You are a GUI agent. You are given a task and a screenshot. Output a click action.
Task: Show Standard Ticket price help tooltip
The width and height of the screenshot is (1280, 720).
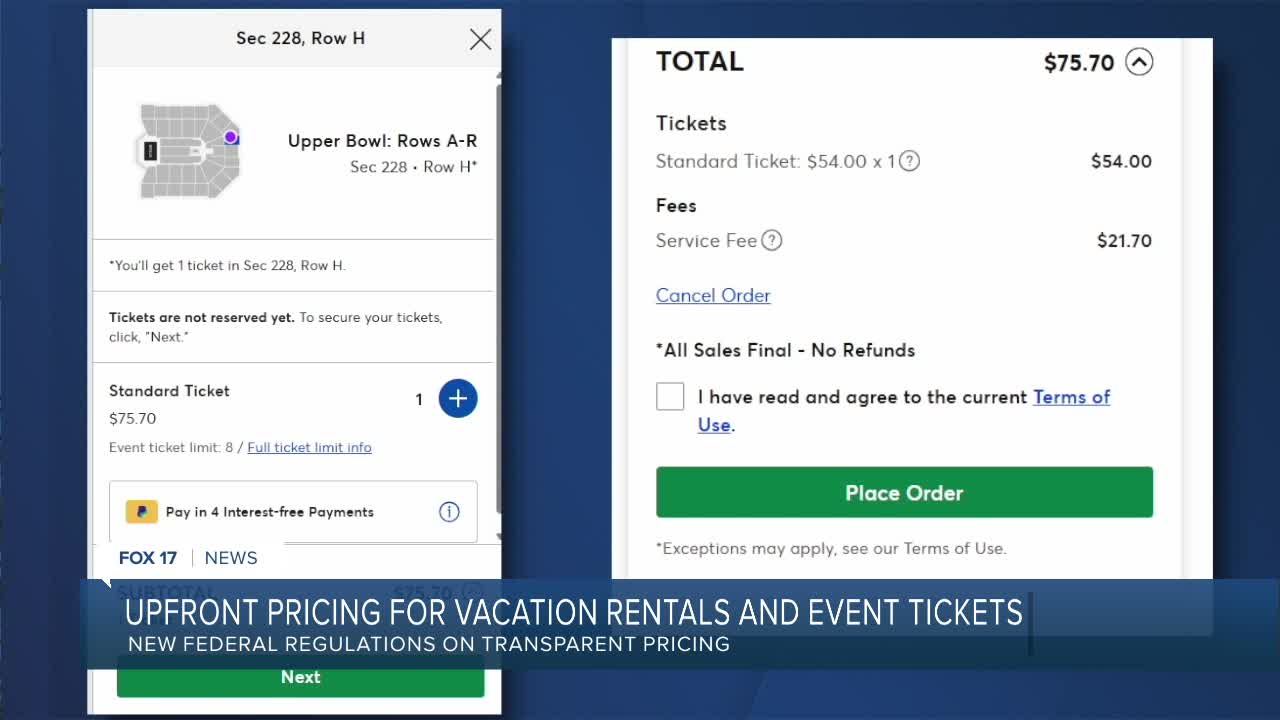point(909,161)
